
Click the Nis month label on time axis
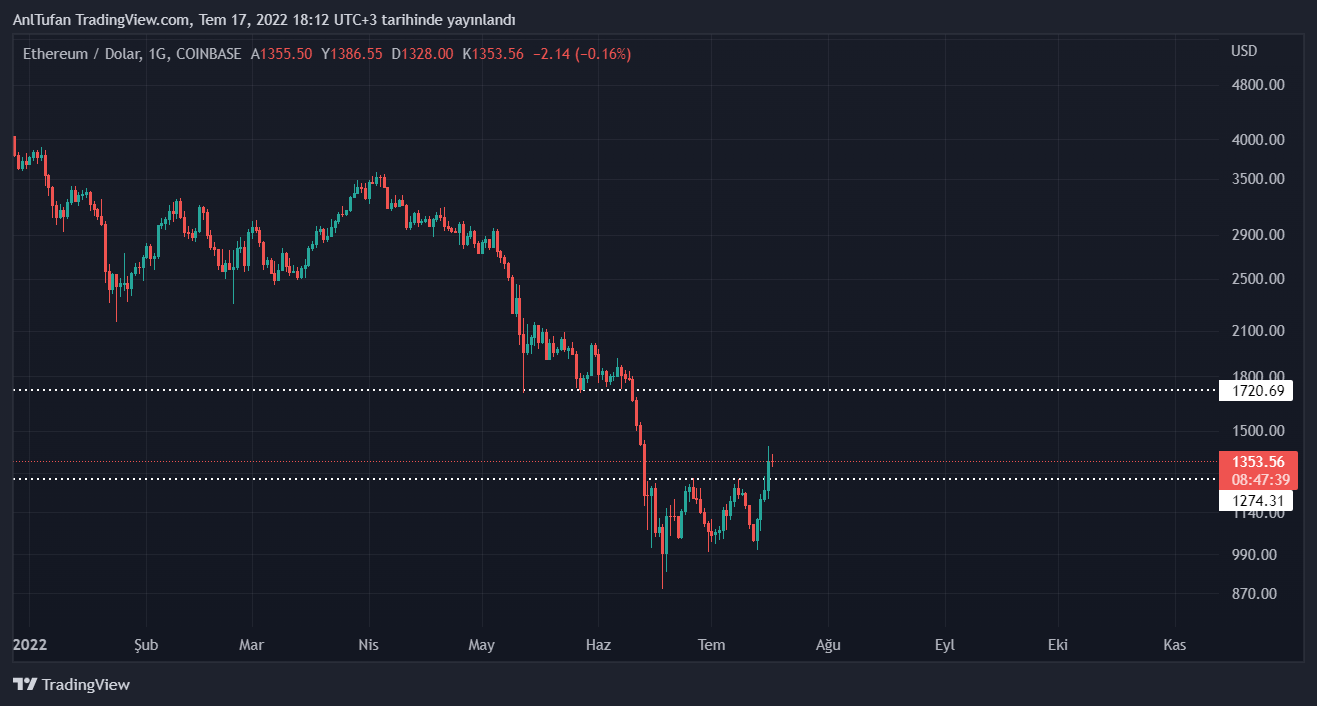[x=369, y=645]
